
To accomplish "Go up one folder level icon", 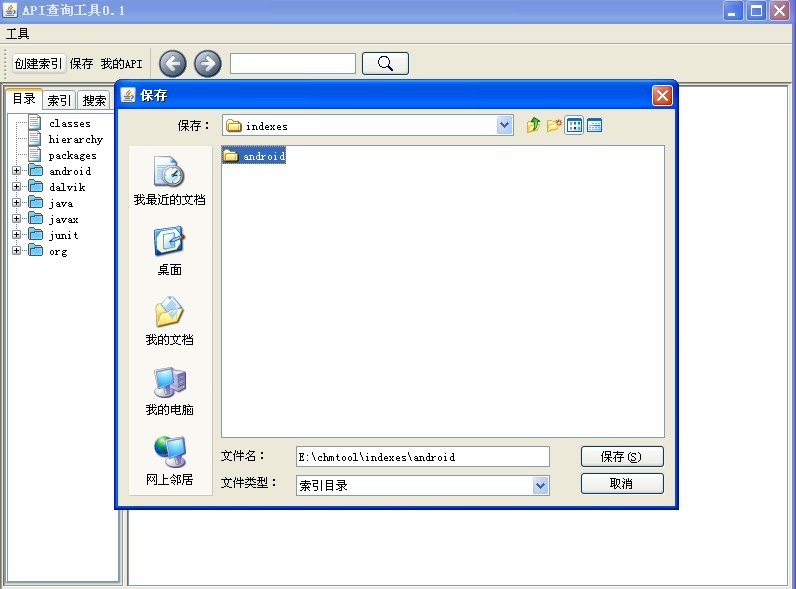I will point(533,125).
